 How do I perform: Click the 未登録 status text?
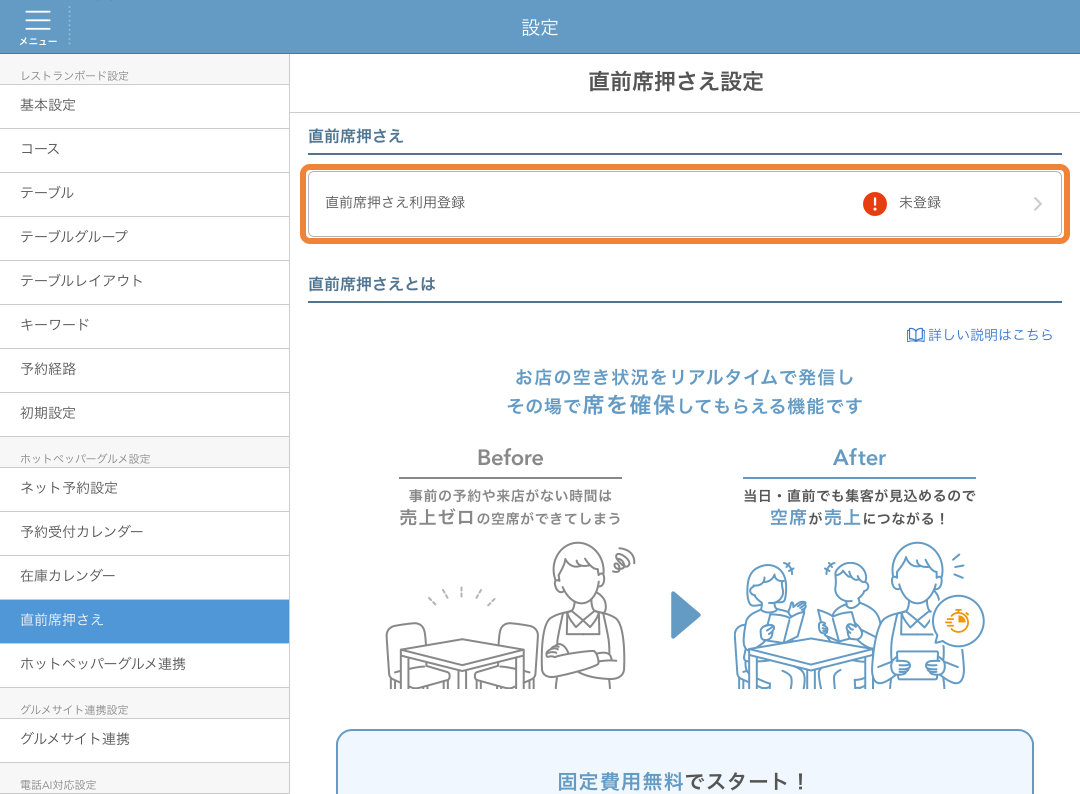(x=920, y=203)
